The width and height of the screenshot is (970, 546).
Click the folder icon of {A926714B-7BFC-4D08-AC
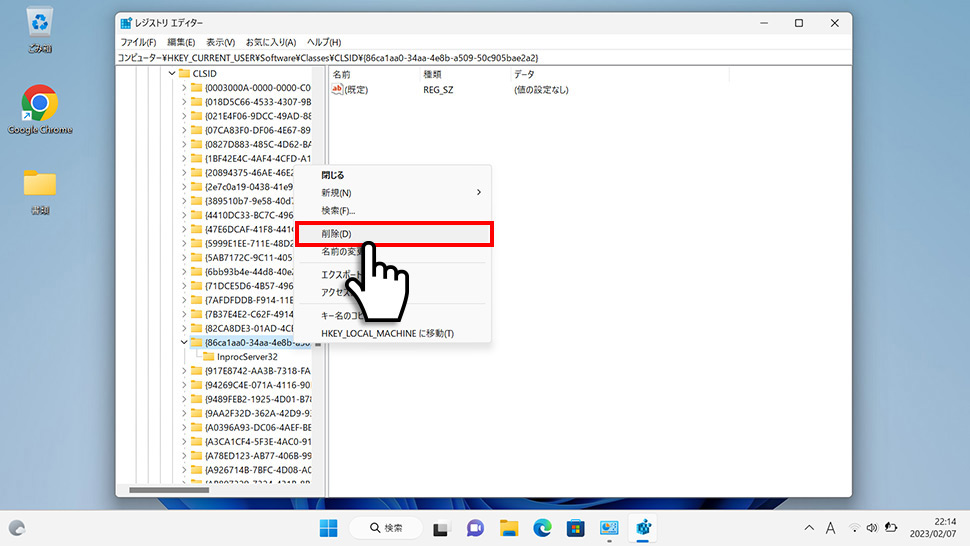point(197,470)
